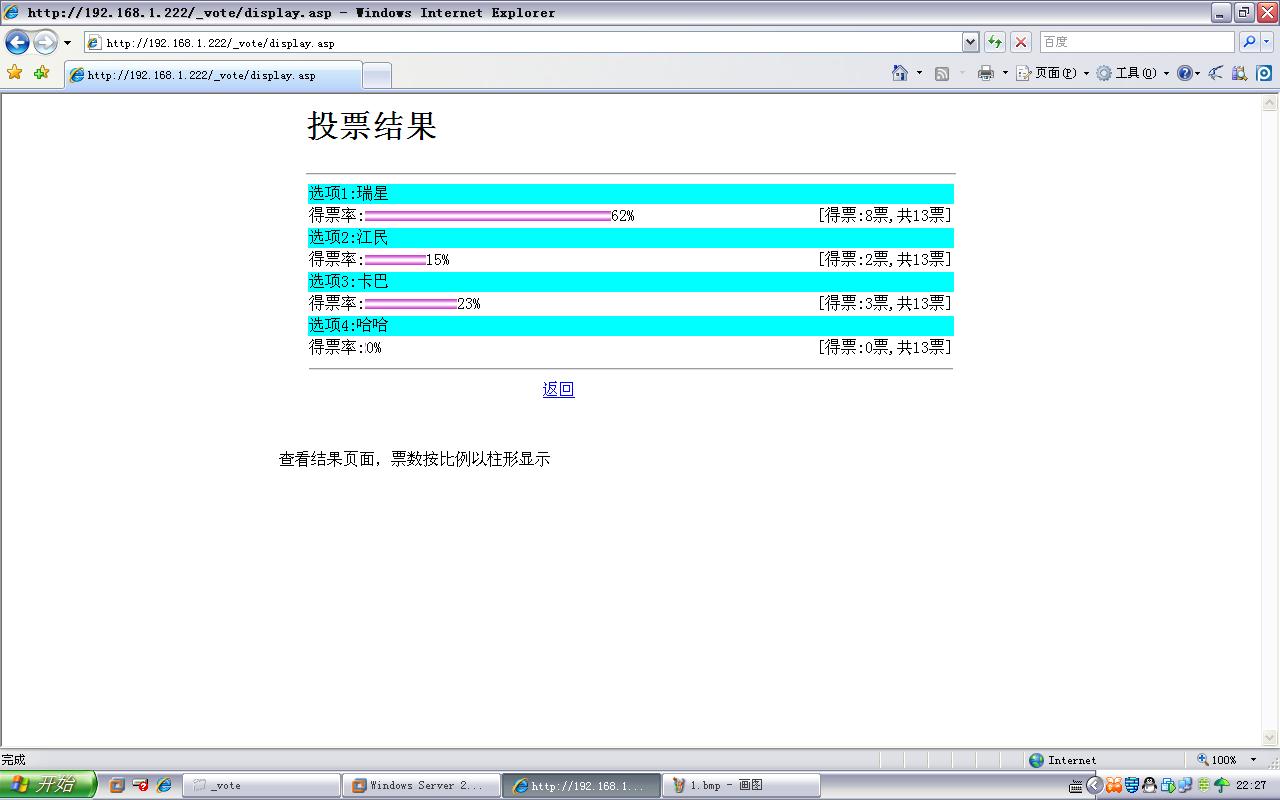
Task: Open the search provider options dropdown
Action: 1267,42
